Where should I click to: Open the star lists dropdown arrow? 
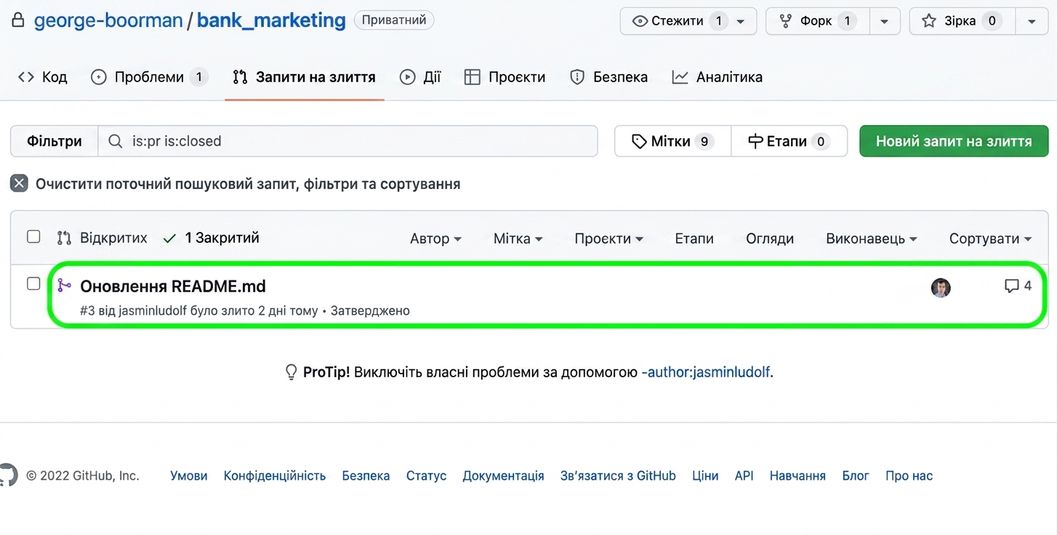tap(1031, 21)
